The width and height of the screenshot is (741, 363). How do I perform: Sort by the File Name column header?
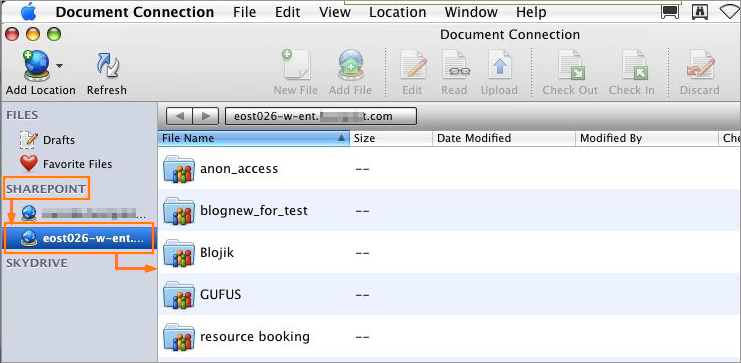[x=253, y=138]
